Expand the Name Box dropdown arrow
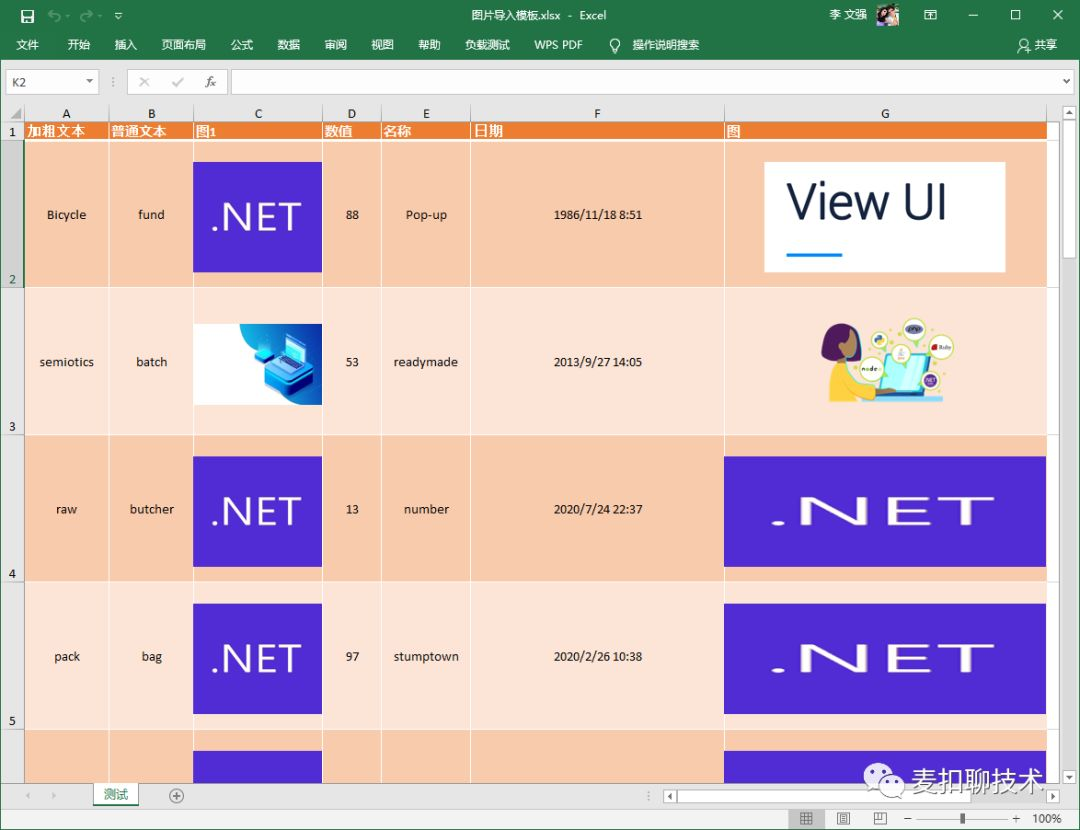 click(x=90, y=81)
